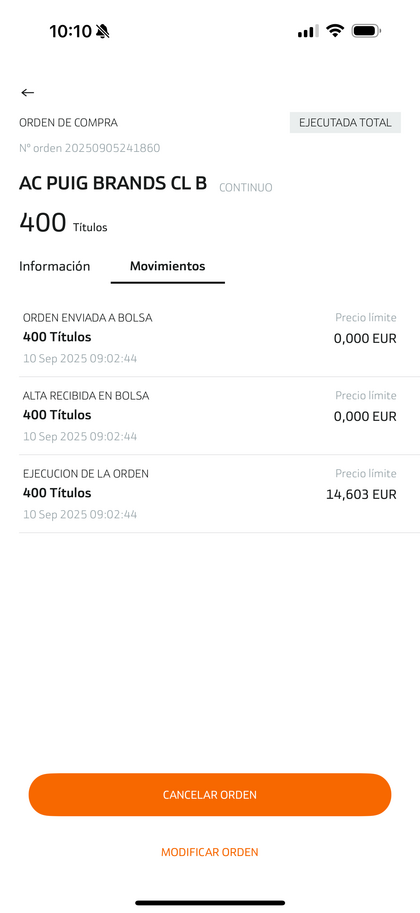
Task: Tap the back arrow icon
Action: pos(27,93)
